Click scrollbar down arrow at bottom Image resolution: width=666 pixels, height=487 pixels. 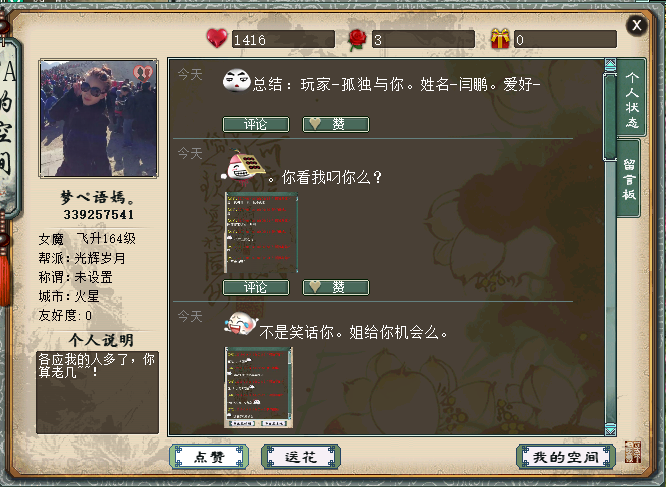(x=610, y=429)
